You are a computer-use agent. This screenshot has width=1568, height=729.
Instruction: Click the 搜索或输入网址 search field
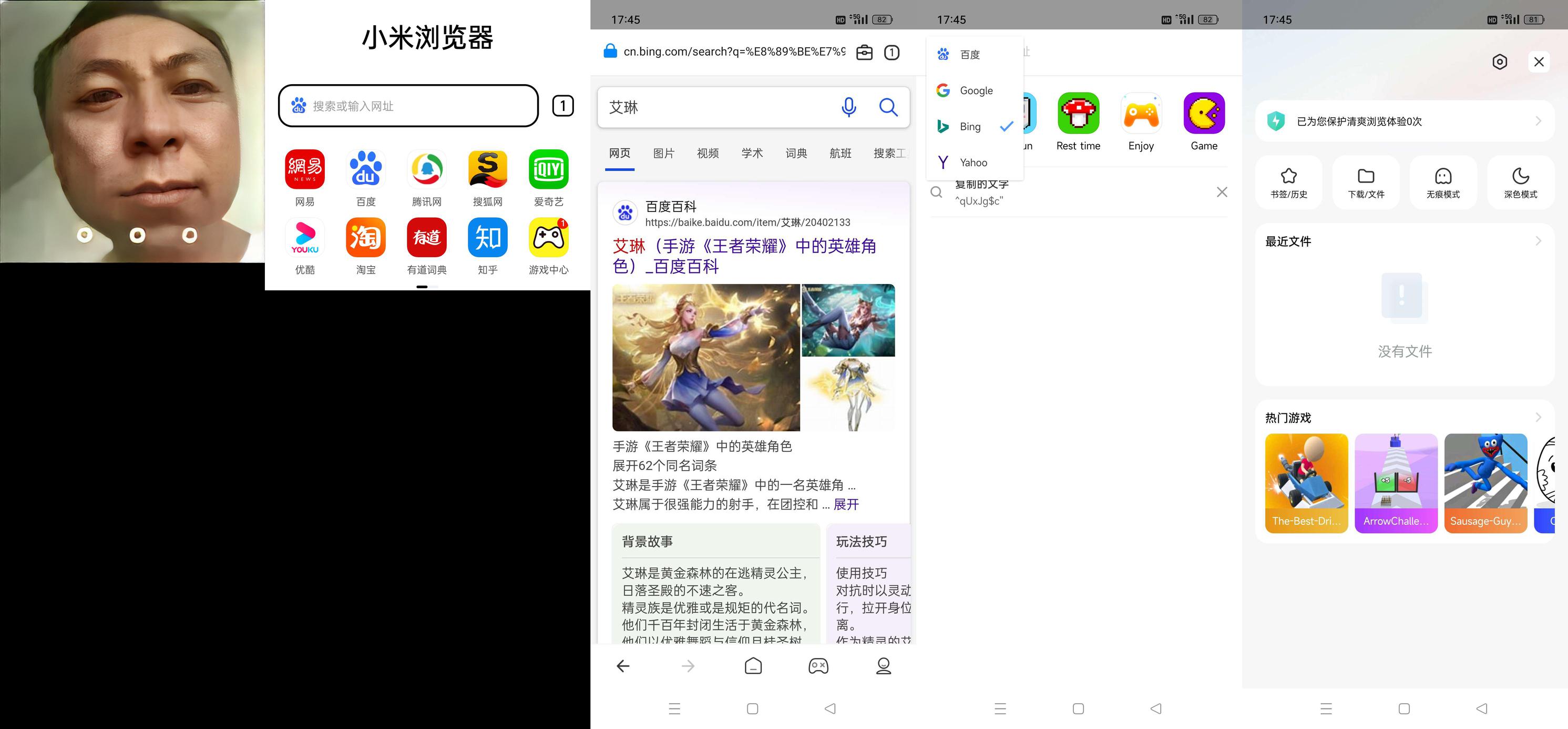coord(408,106)
